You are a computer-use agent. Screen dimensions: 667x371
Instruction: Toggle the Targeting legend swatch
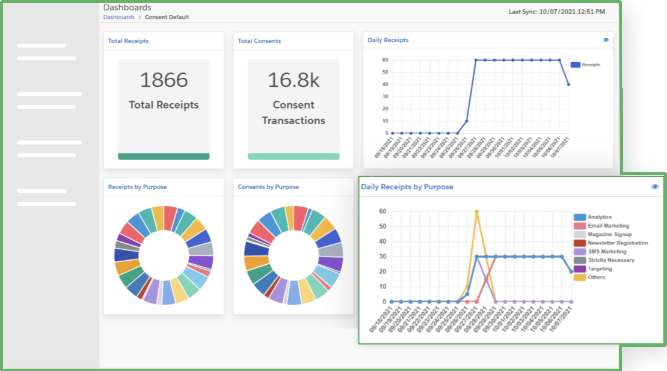(579, 269)
